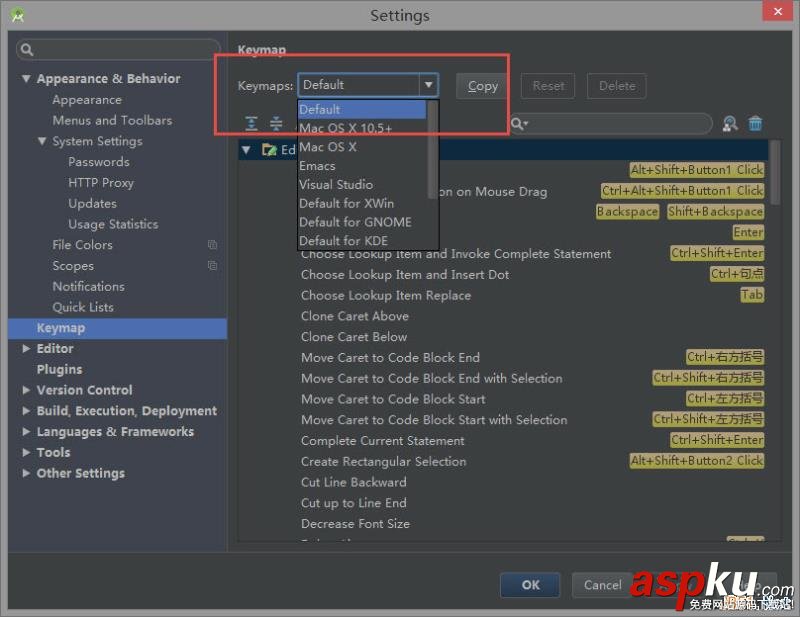Click the Copy button
The height and width of the screenshot is (617, 800).
(x=481, y=85)
